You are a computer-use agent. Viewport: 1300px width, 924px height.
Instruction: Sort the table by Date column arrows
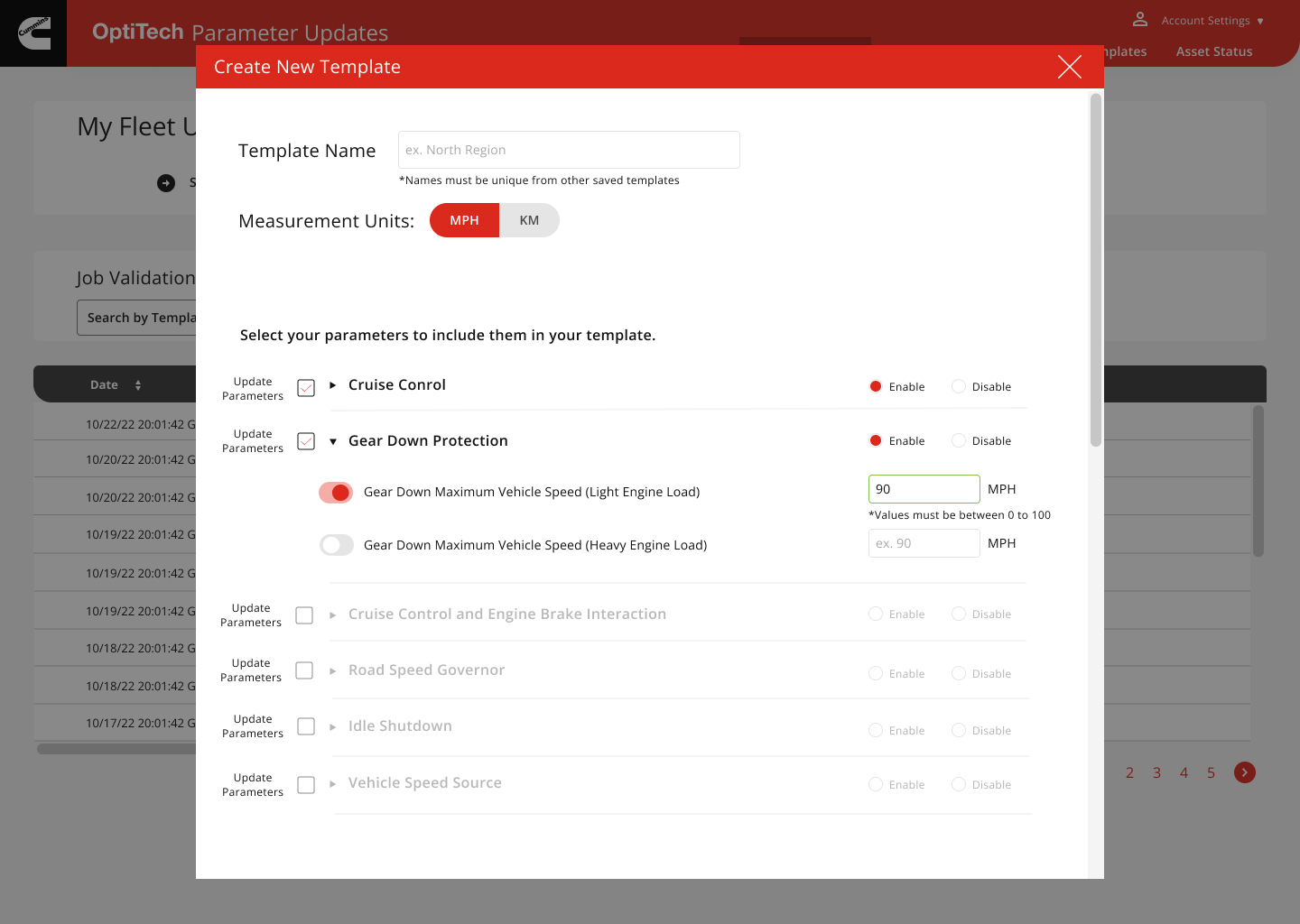(138, 385)
